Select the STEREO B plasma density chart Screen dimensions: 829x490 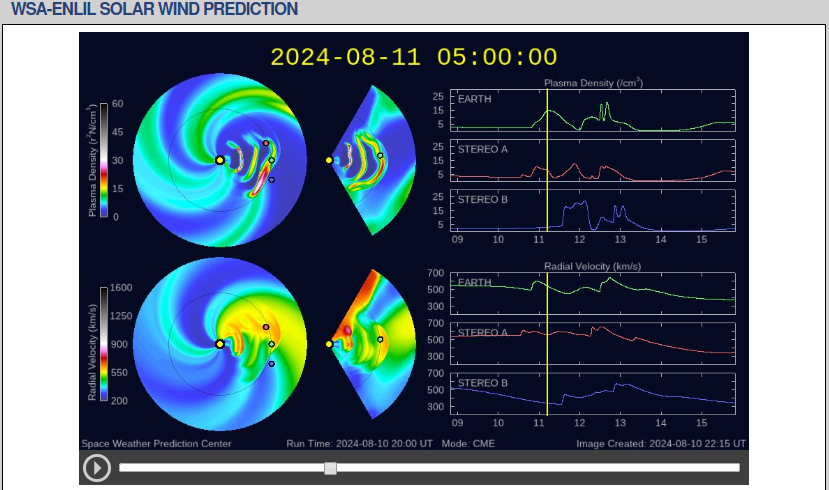pyautogui.click(x=593, y=210)
